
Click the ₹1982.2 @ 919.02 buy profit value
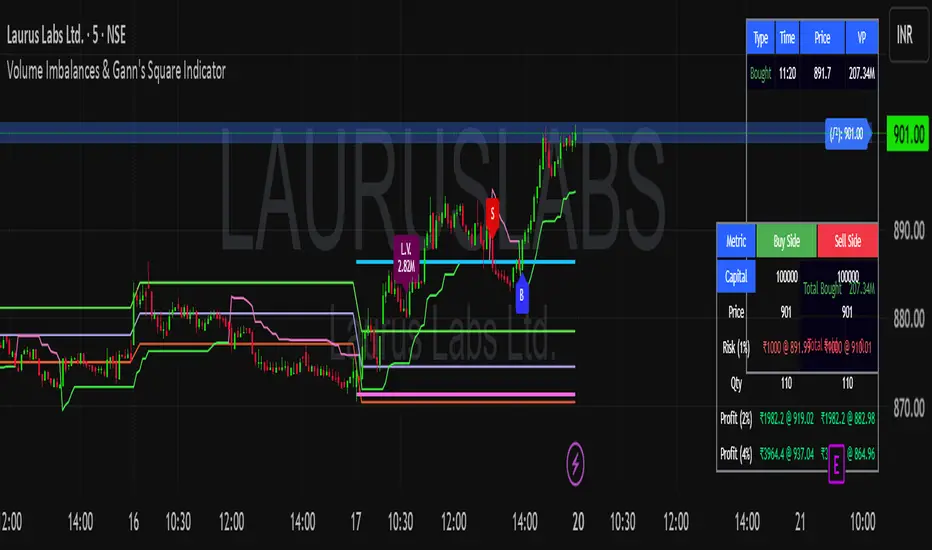[x=786, y=419]
